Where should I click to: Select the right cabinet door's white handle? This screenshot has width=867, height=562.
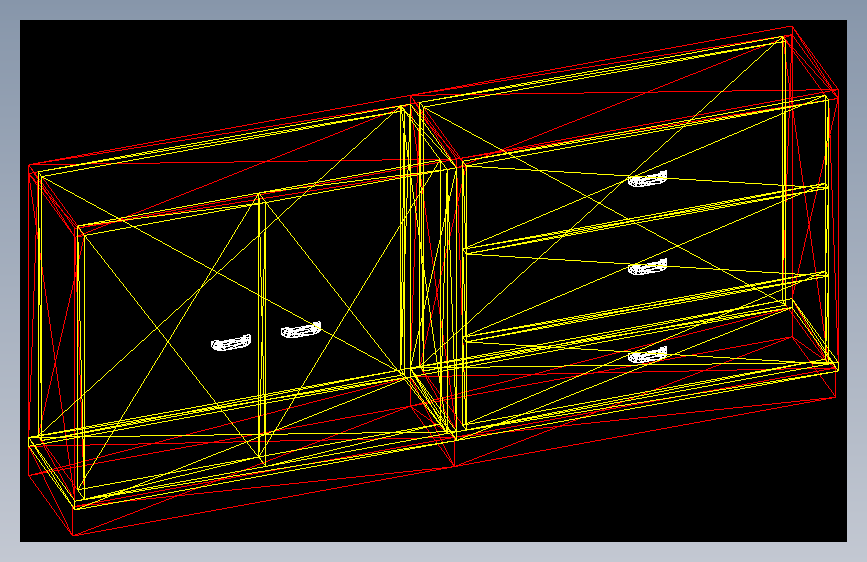point(301,330)
